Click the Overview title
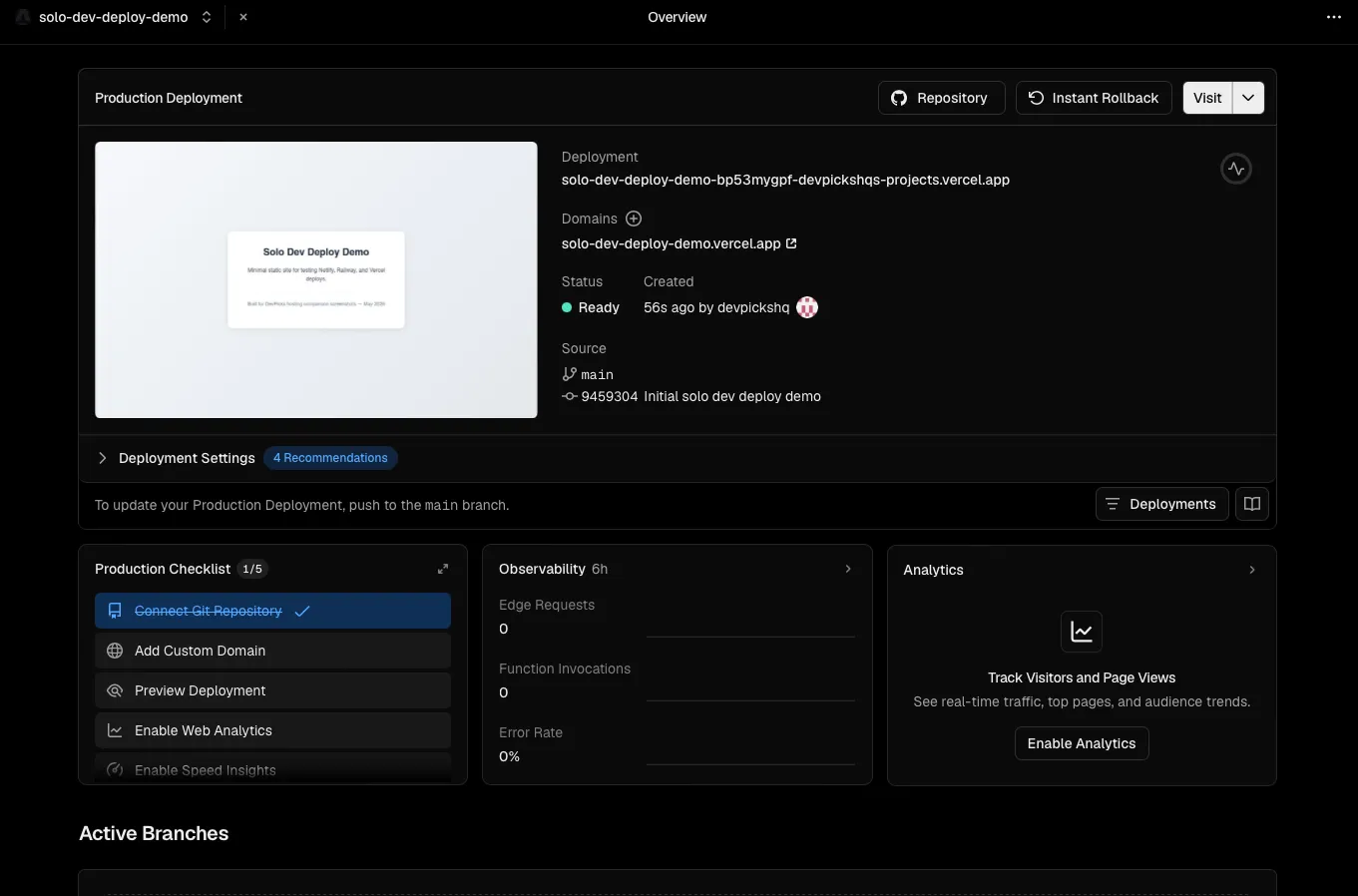Image resolution: width=1358 pixels, height=896 pixels. click(677, 17)
